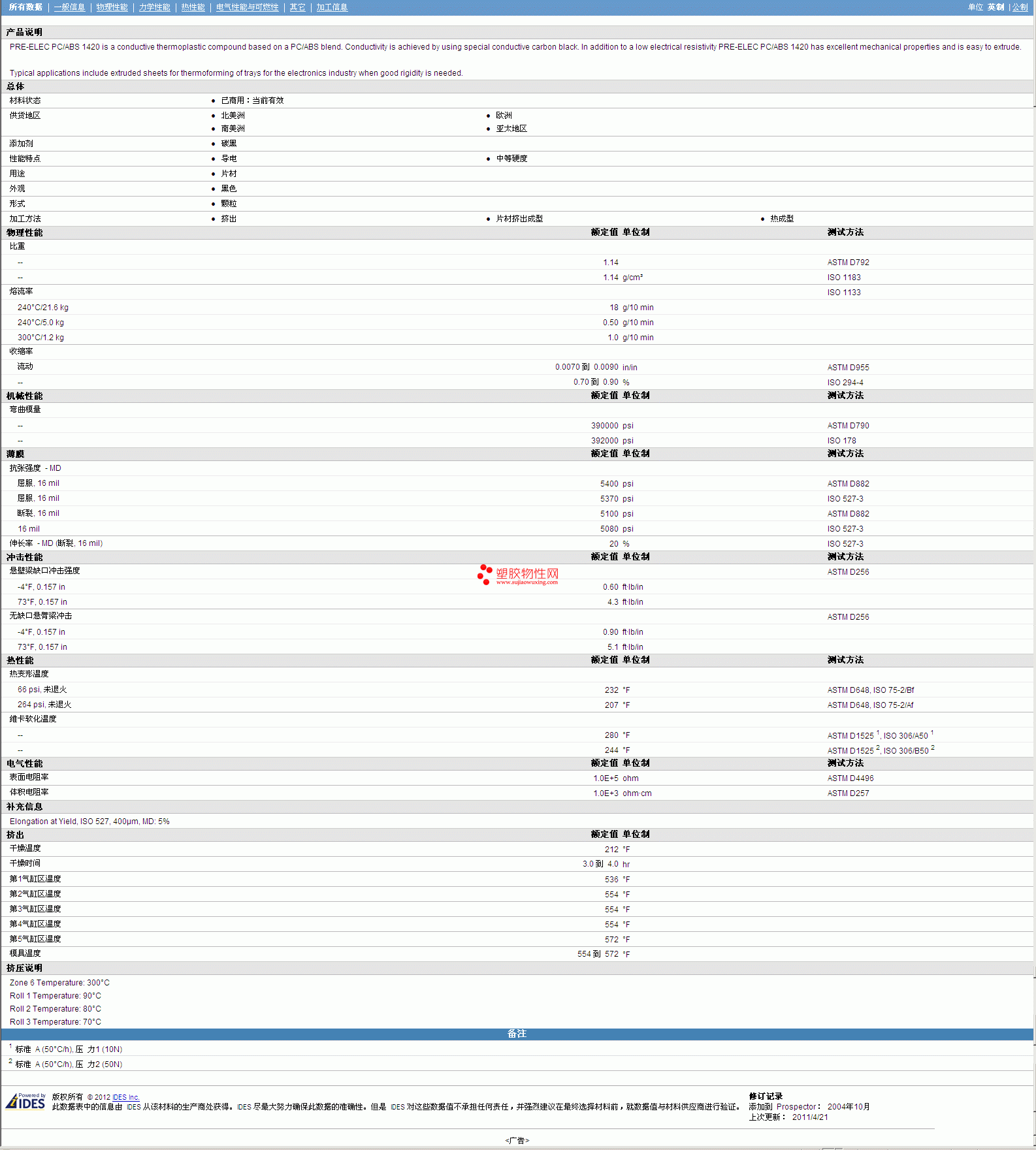
Task: Click the 240°C/21.6 kg melt flow row
Action: 517,308
